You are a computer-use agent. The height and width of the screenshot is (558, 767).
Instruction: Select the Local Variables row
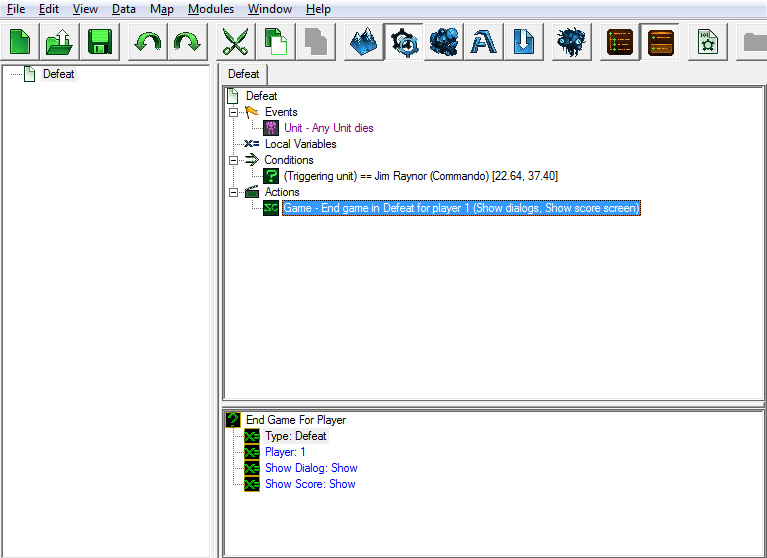tap(300, 144)
